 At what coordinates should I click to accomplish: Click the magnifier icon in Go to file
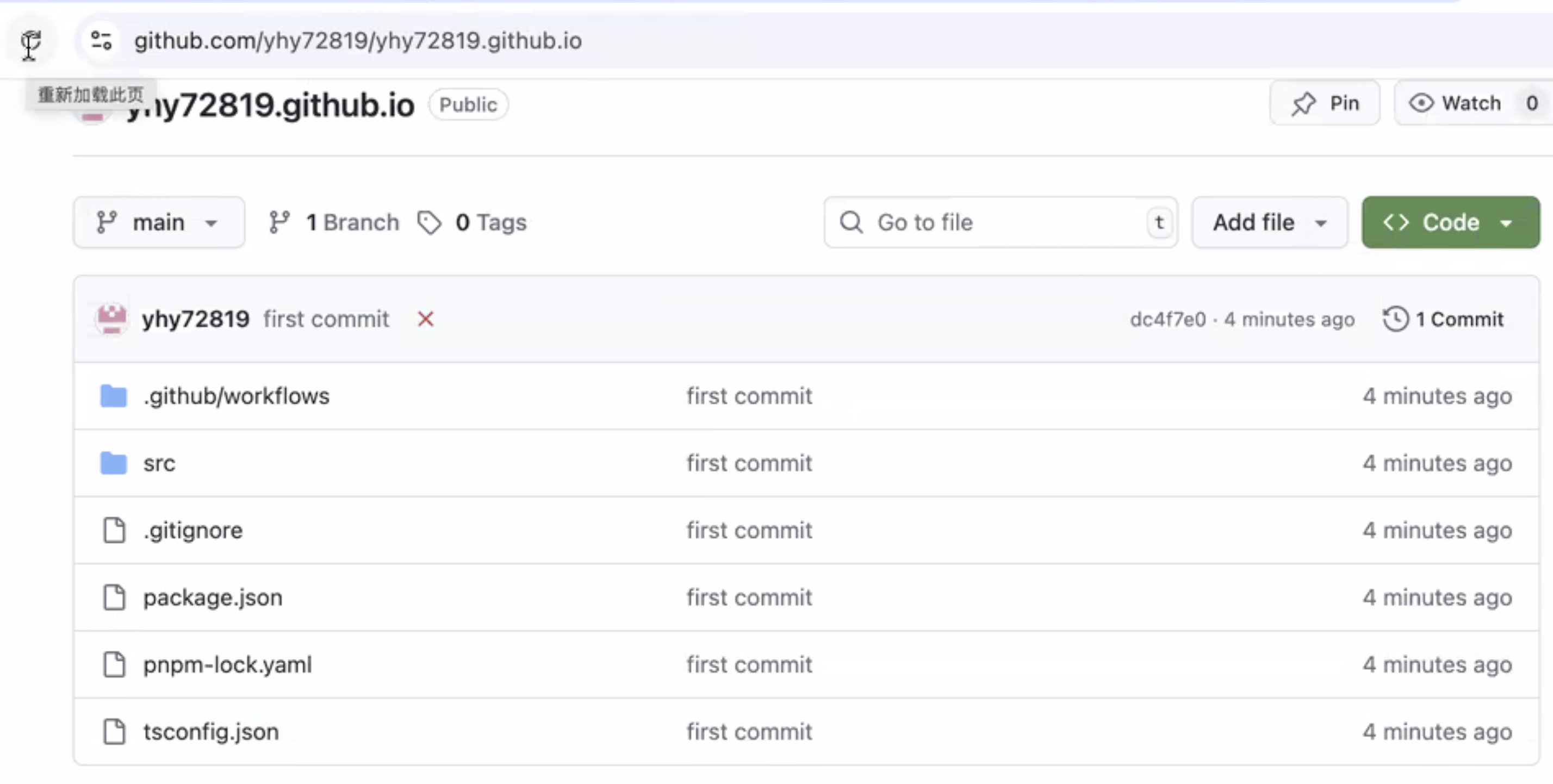pos(851,222)
